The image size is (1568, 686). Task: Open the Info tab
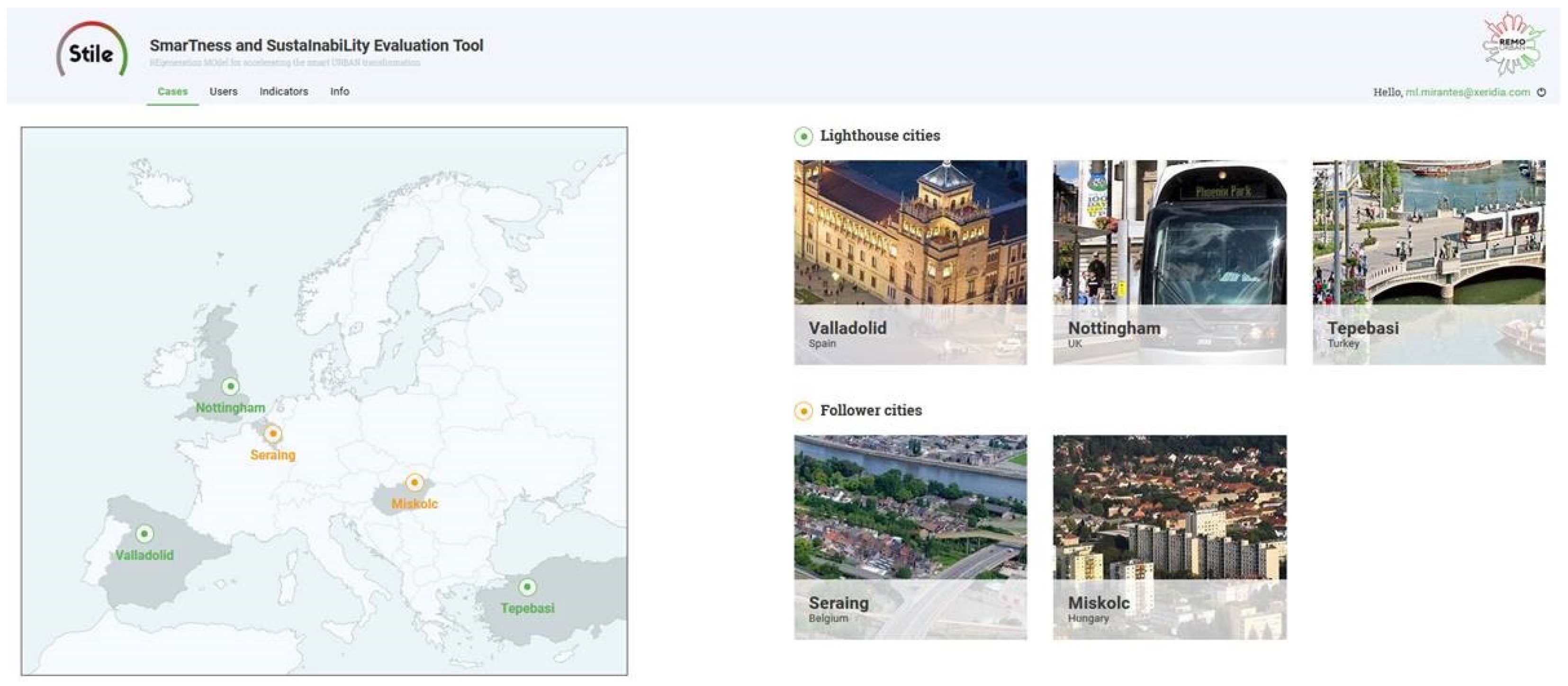click(339, 92)
